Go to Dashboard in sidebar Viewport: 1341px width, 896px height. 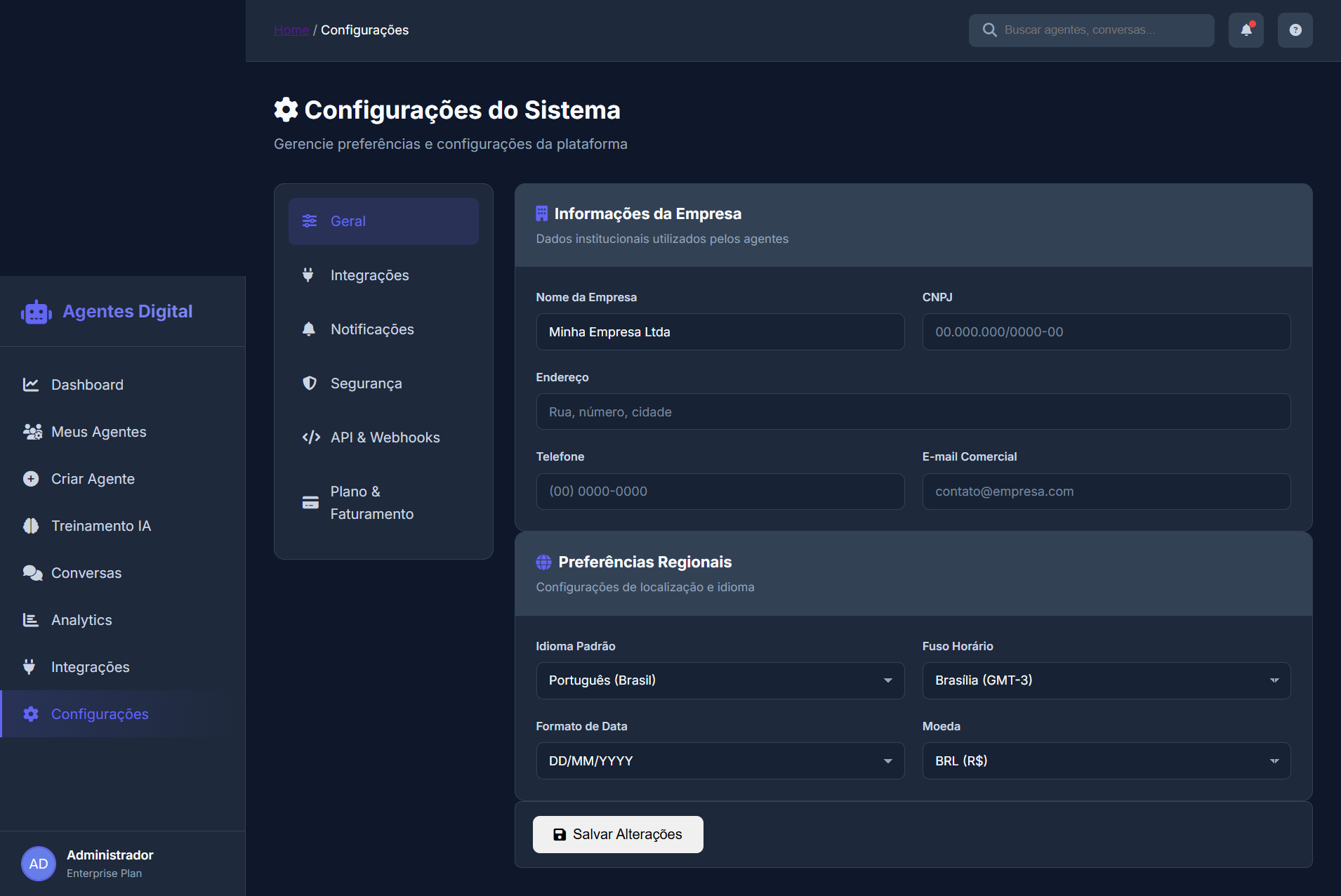123,385
